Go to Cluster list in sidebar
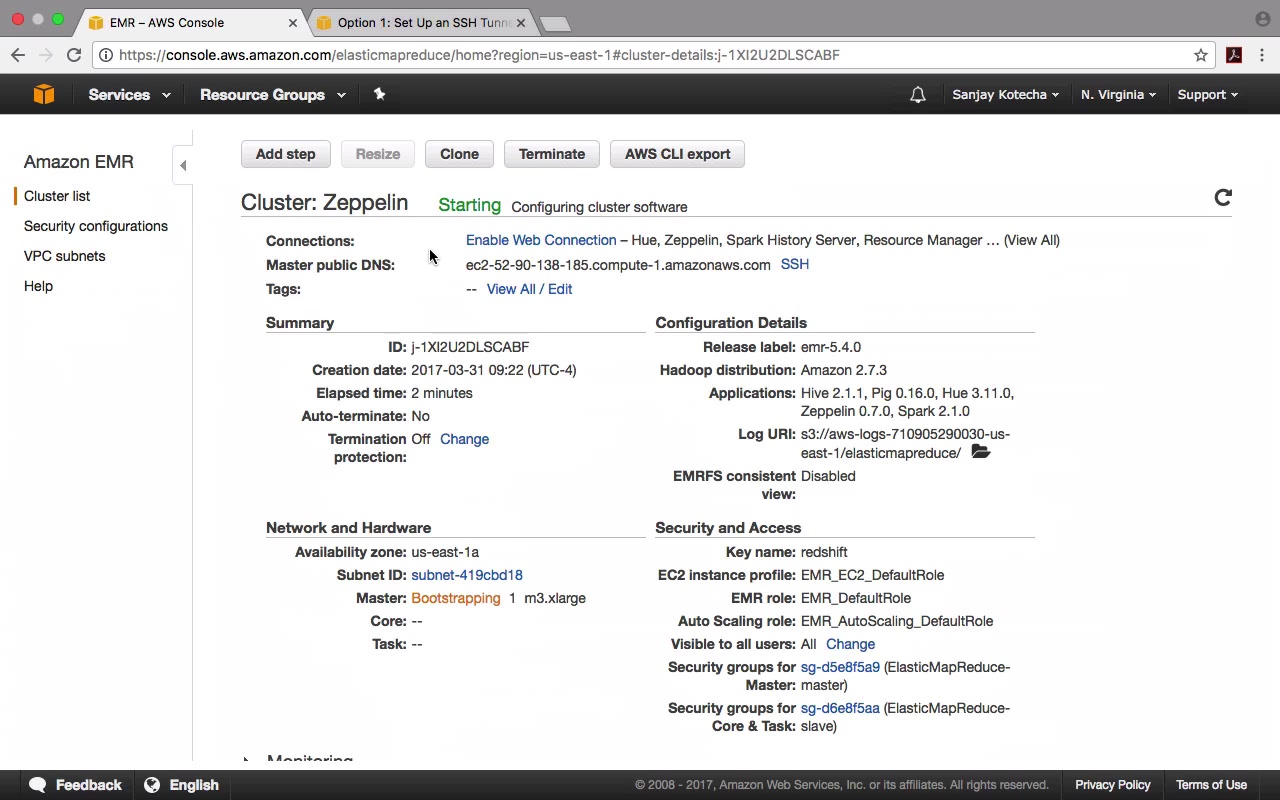Screen dimensions: 1280x800 (x=57, y=196)
